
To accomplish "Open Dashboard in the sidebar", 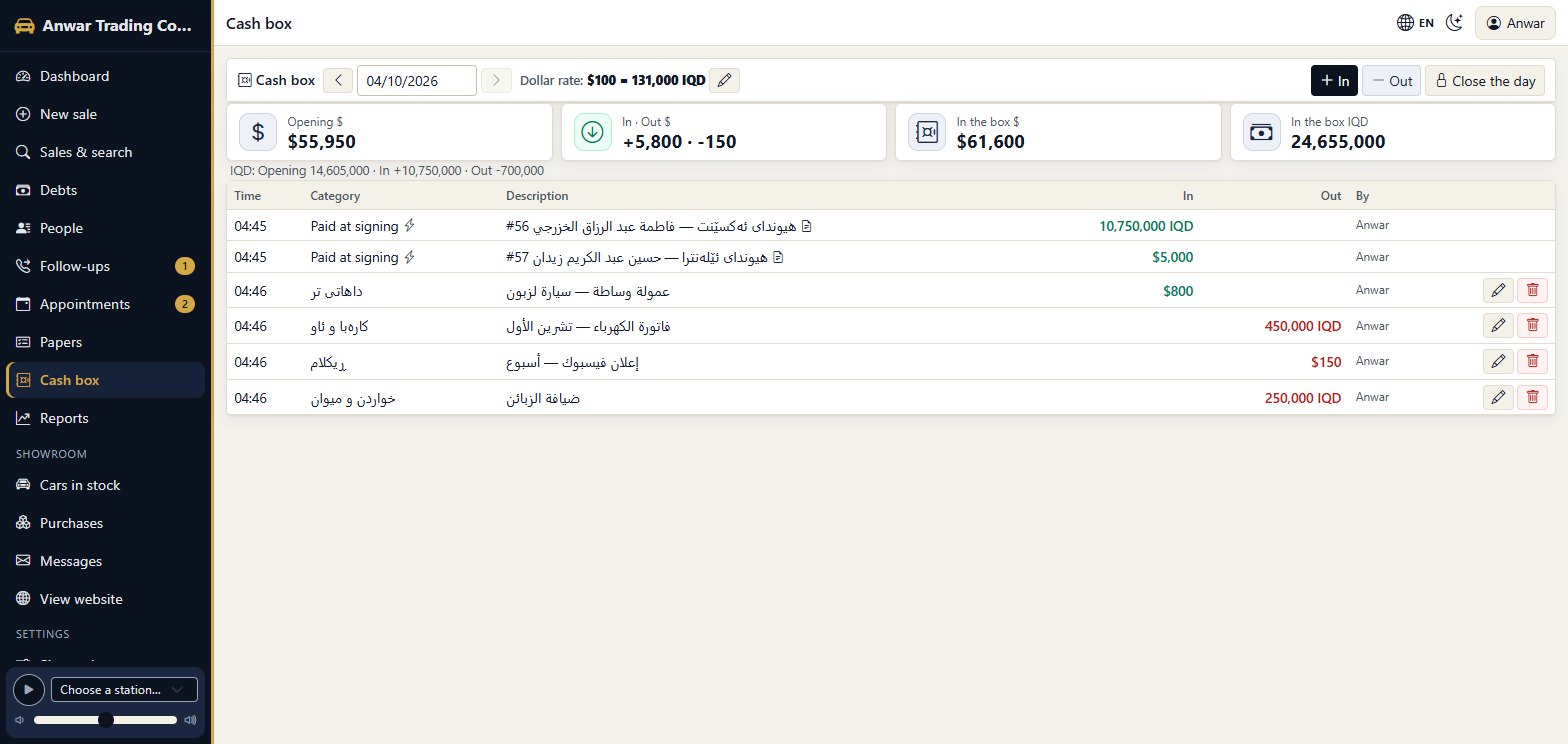I will [x=106, y=76].
